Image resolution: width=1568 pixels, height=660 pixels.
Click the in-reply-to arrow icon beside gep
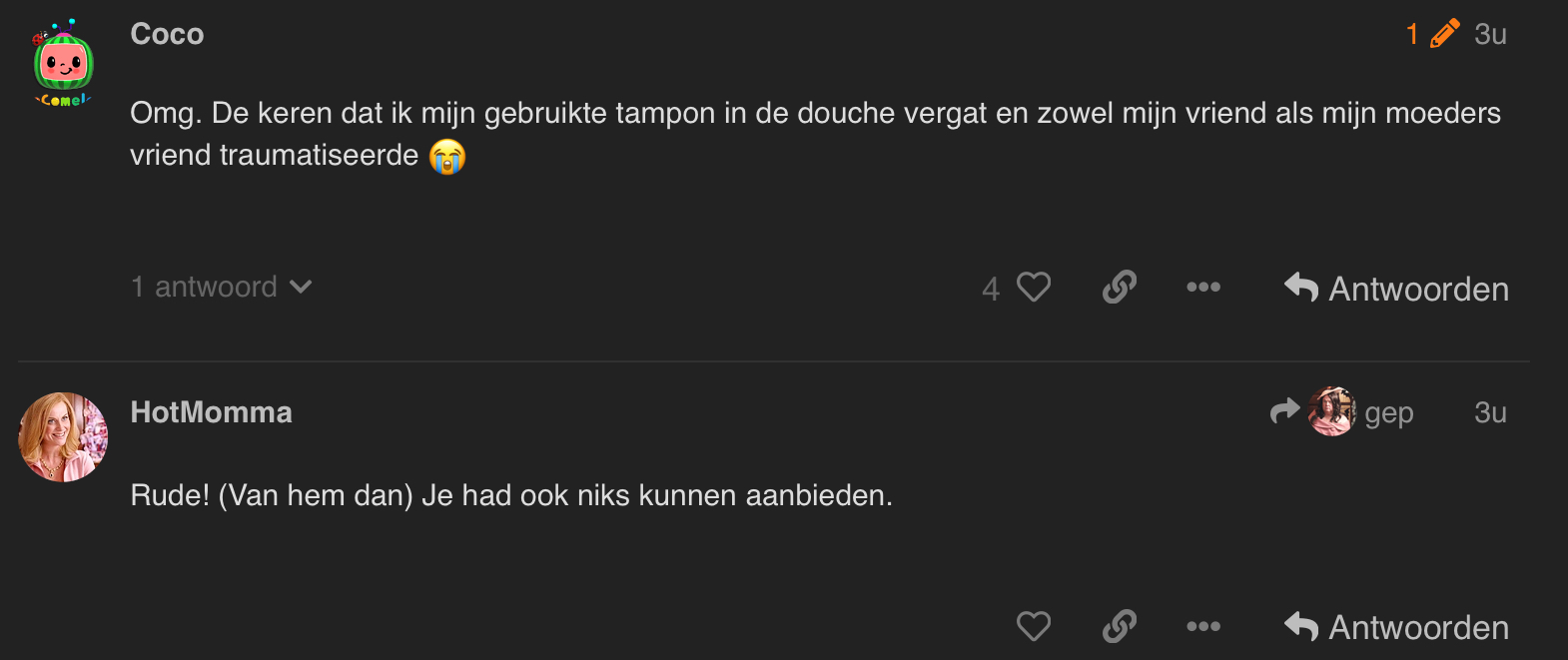click(x=1284, y=411)
